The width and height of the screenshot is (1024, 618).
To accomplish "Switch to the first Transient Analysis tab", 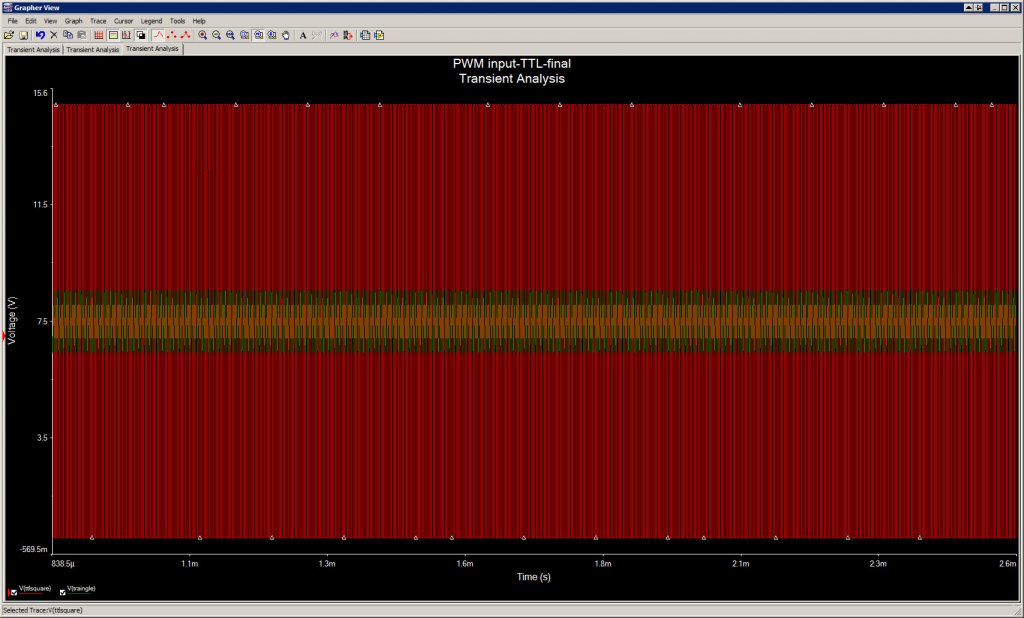I will [33, 50].
